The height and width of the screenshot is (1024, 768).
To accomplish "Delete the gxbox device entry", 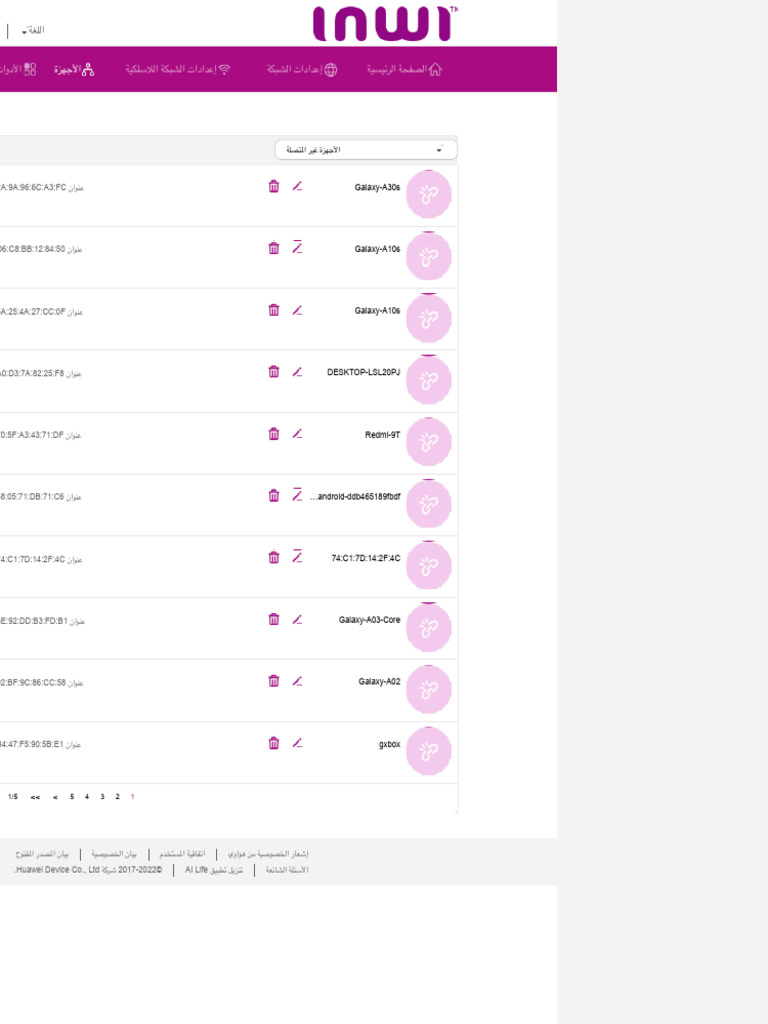I will 274,743.
